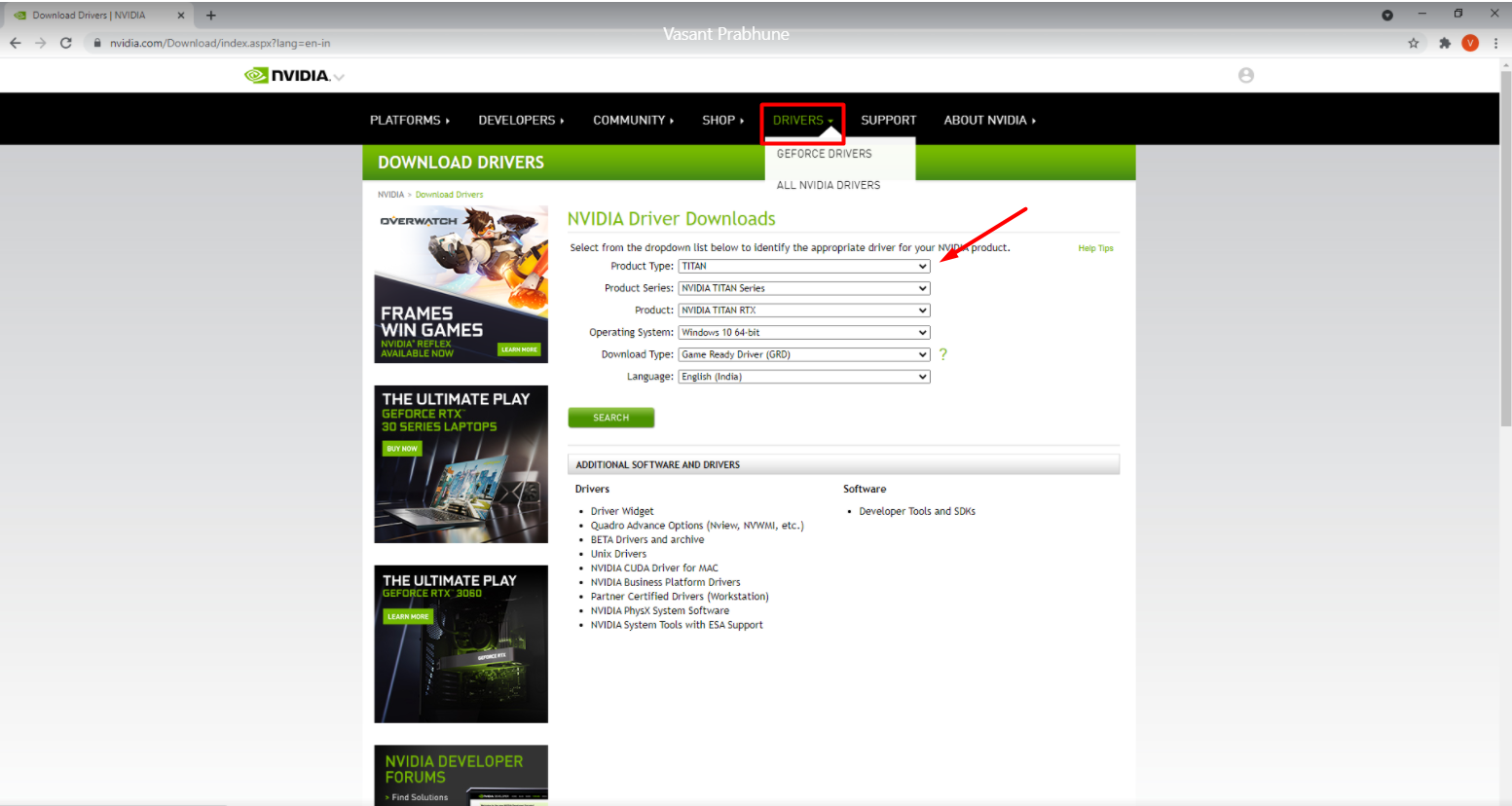Open NVIDIA System Tools with ESA Support
The width and height of the screenshot is (1512, 806).
677,625
